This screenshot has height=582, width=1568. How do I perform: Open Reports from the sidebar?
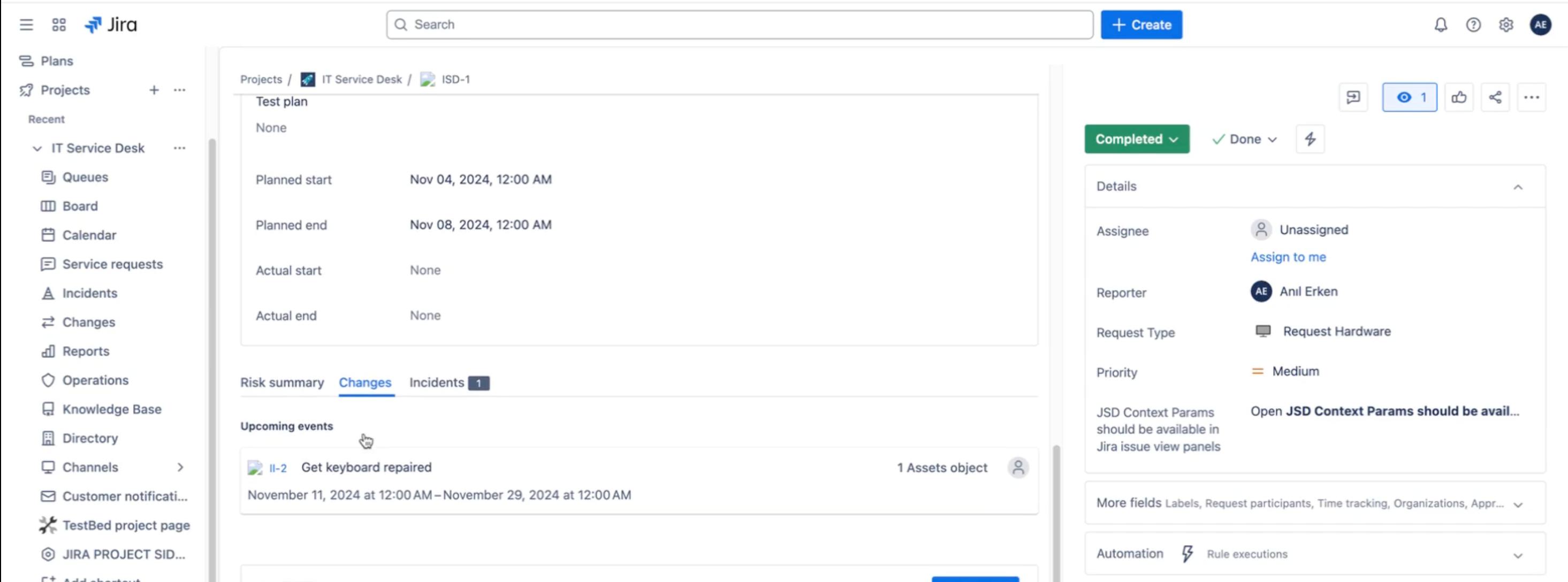point(86,351)
